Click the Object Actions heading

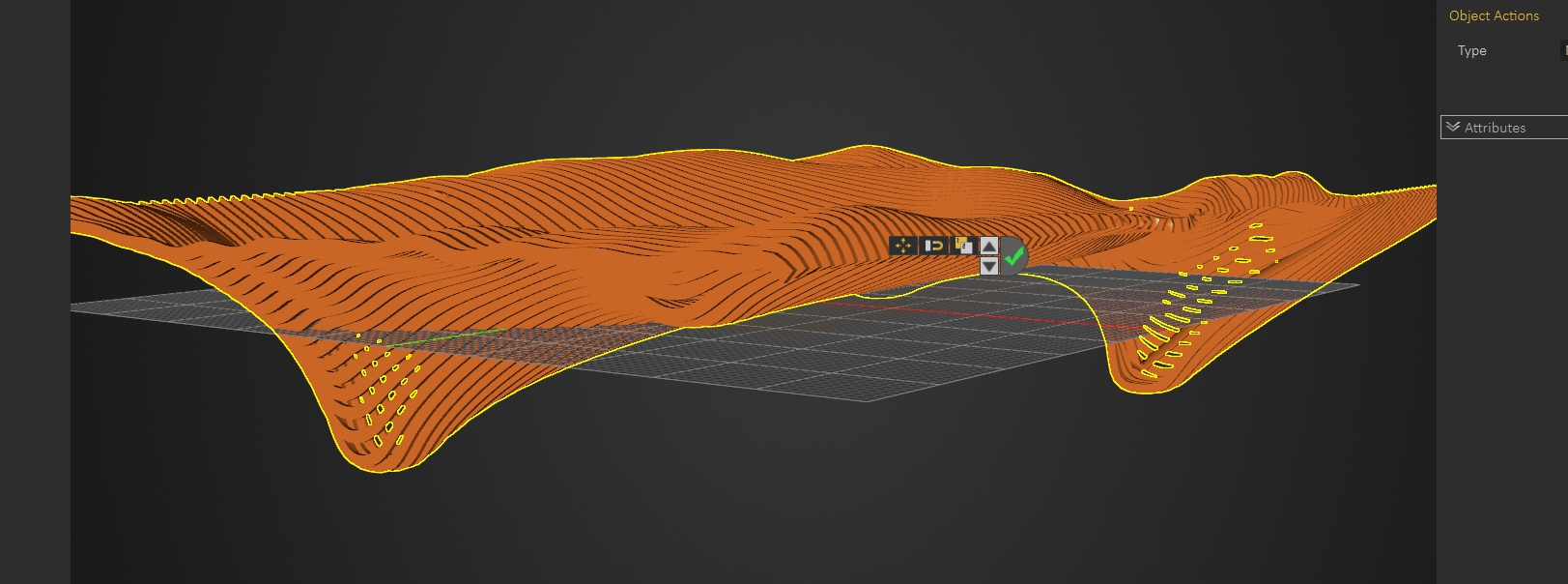click(x=1494, y=15)
